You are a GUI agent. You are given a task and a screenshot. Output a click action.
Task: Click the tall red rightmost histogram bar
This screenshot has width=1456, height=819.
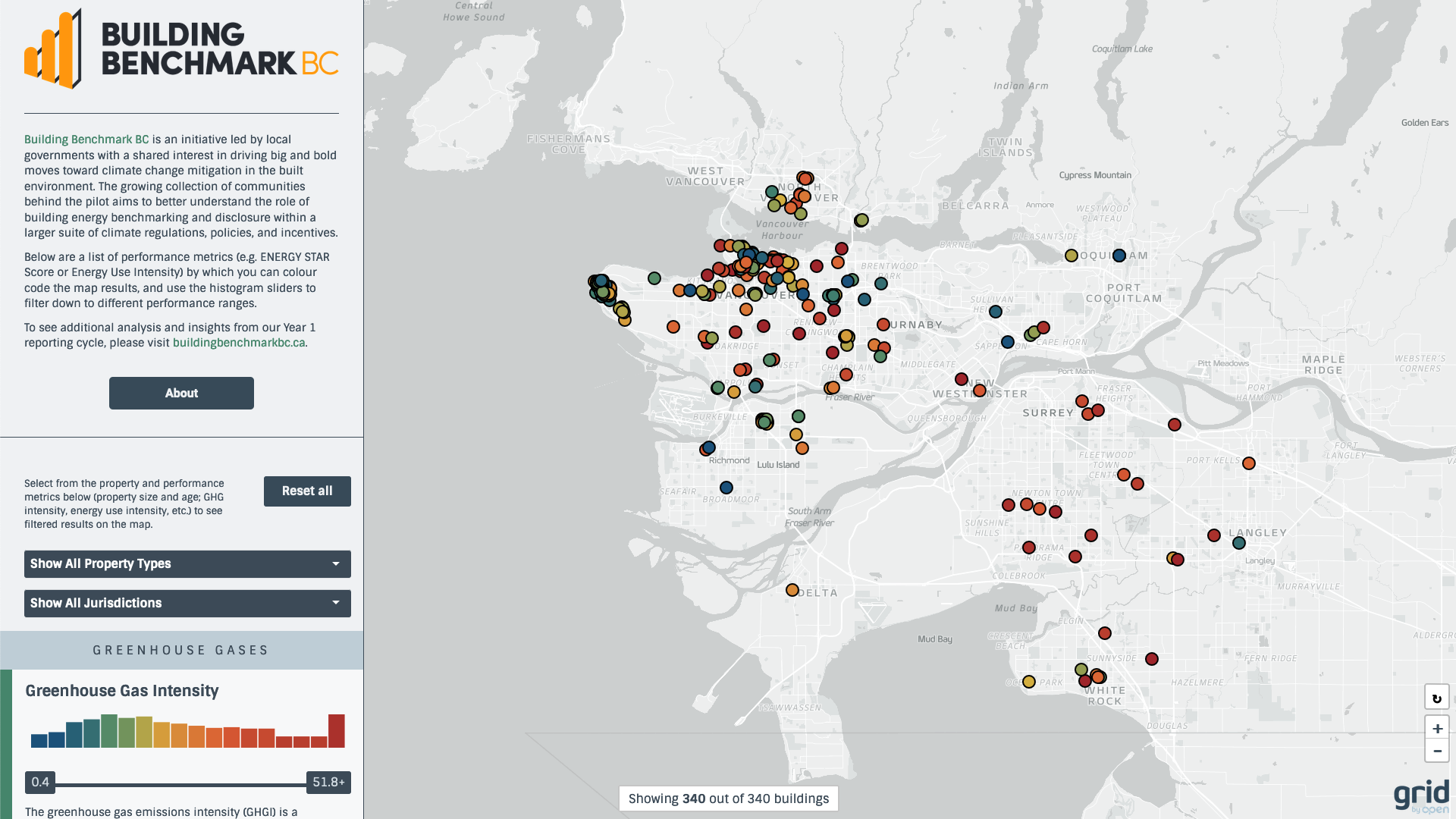tap(336, 731)
